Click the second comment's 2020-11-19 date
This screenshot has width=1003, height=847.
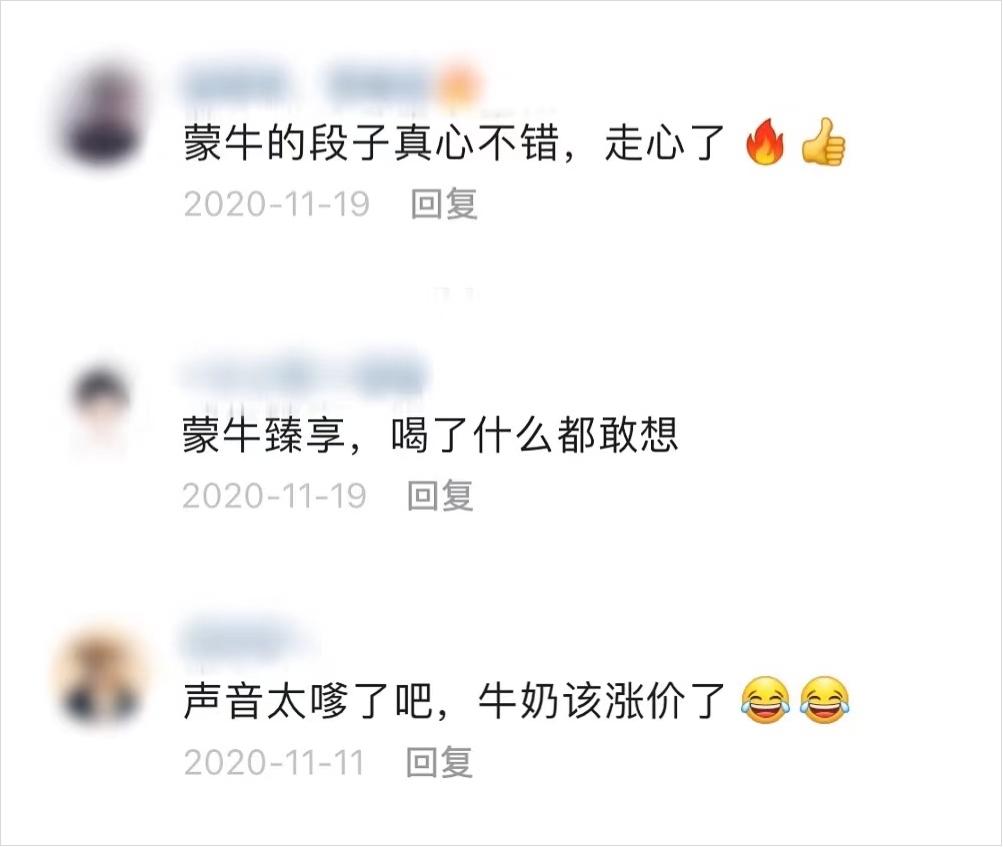coord(274,496)
